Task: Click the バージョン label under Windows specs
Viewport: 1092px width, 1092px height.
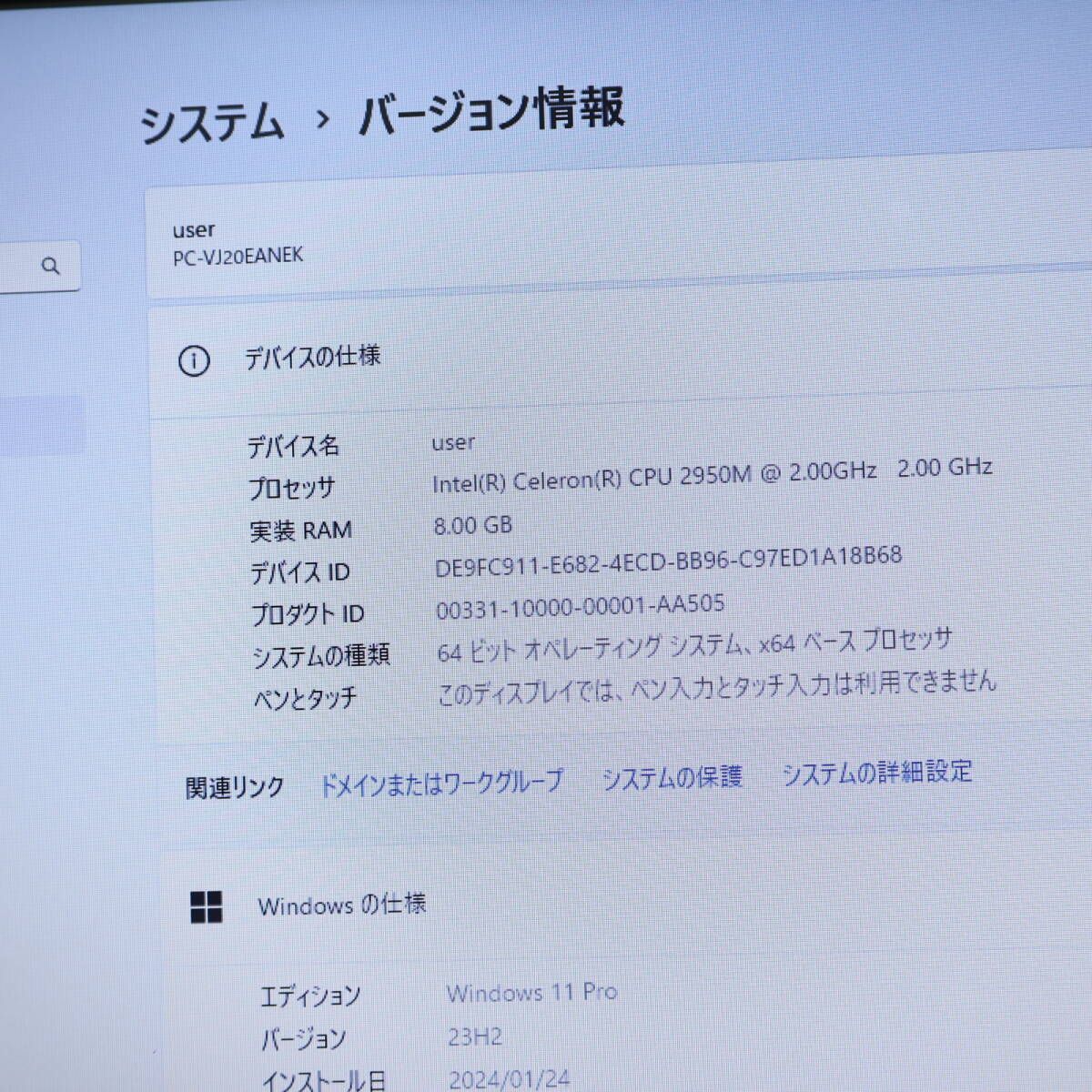Action: [304, 1039]
